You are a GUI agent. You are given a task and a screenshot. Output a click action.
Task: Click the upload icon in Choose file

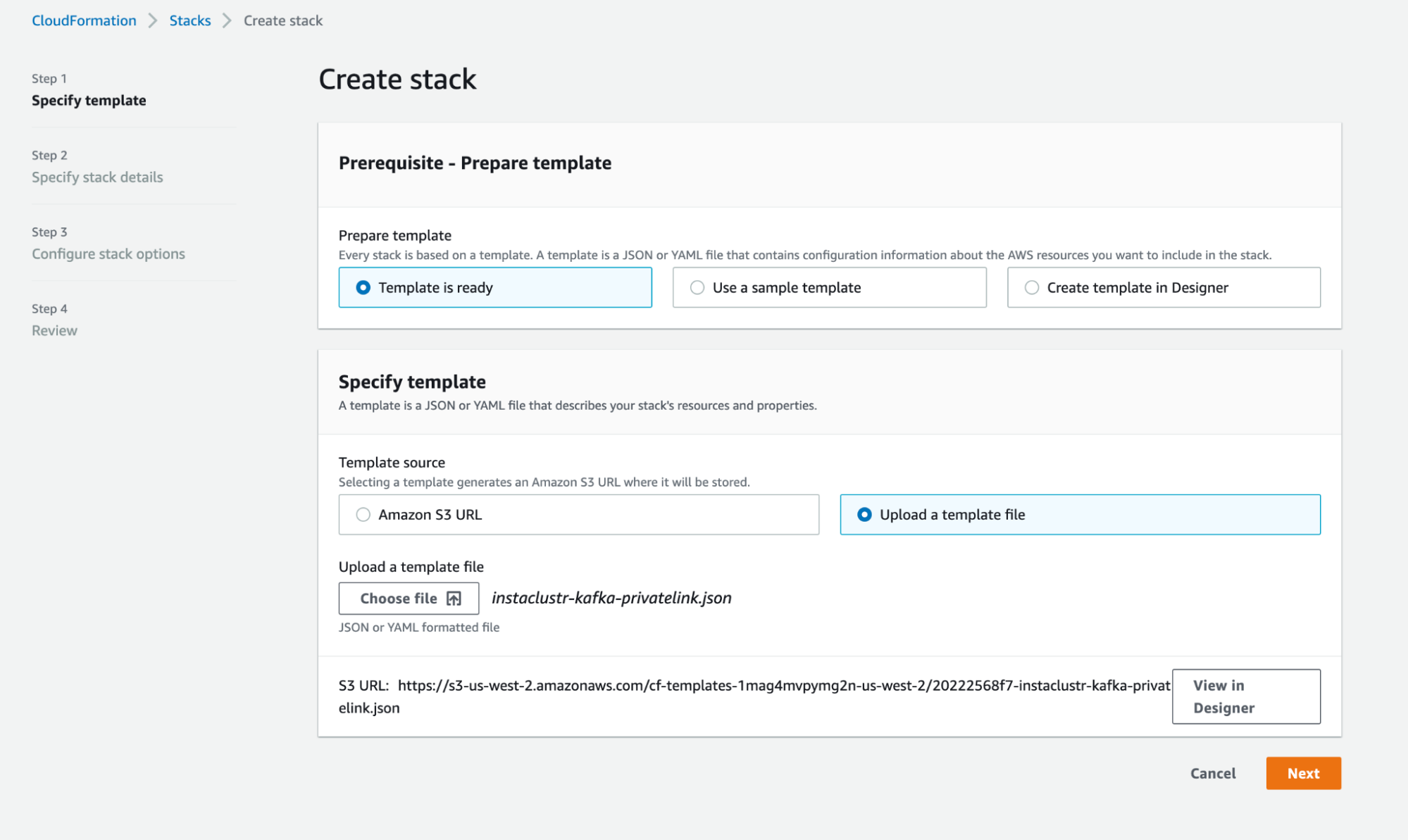454,598
